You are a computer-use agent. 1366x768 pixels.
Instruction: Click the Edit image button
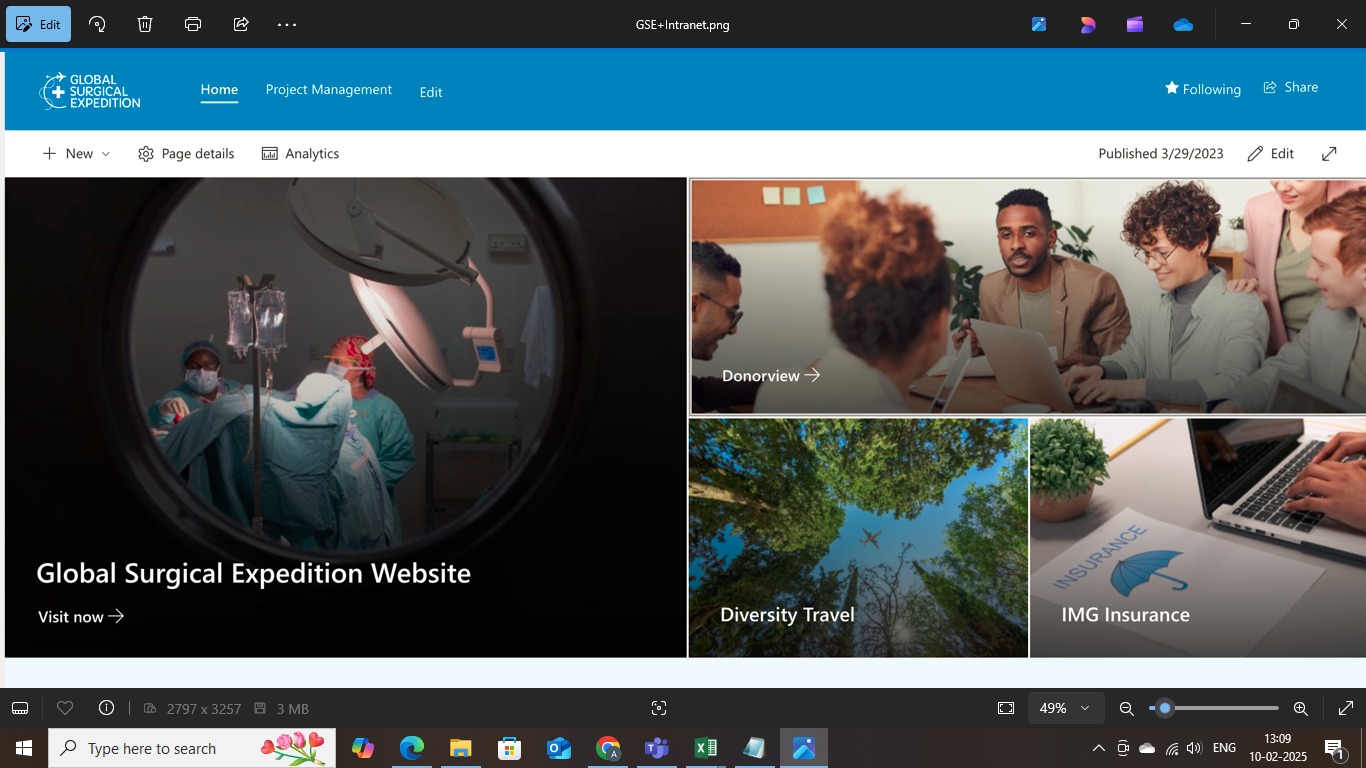[x=39, y=24]
